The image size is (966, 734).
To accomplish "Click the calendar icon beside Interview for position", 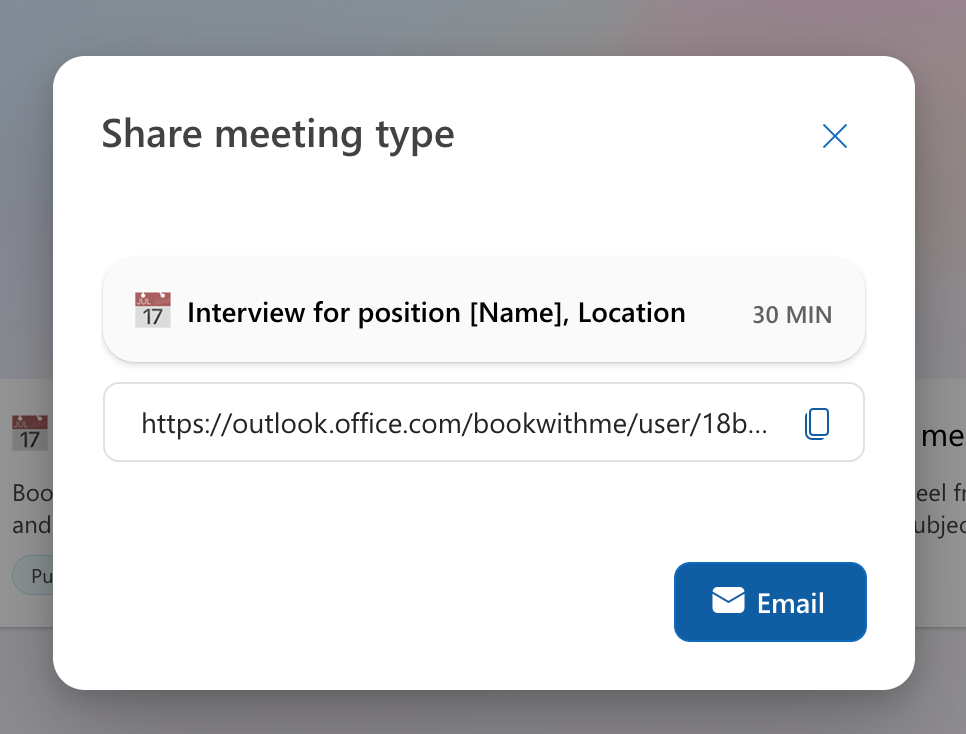I will coord(153,310).
